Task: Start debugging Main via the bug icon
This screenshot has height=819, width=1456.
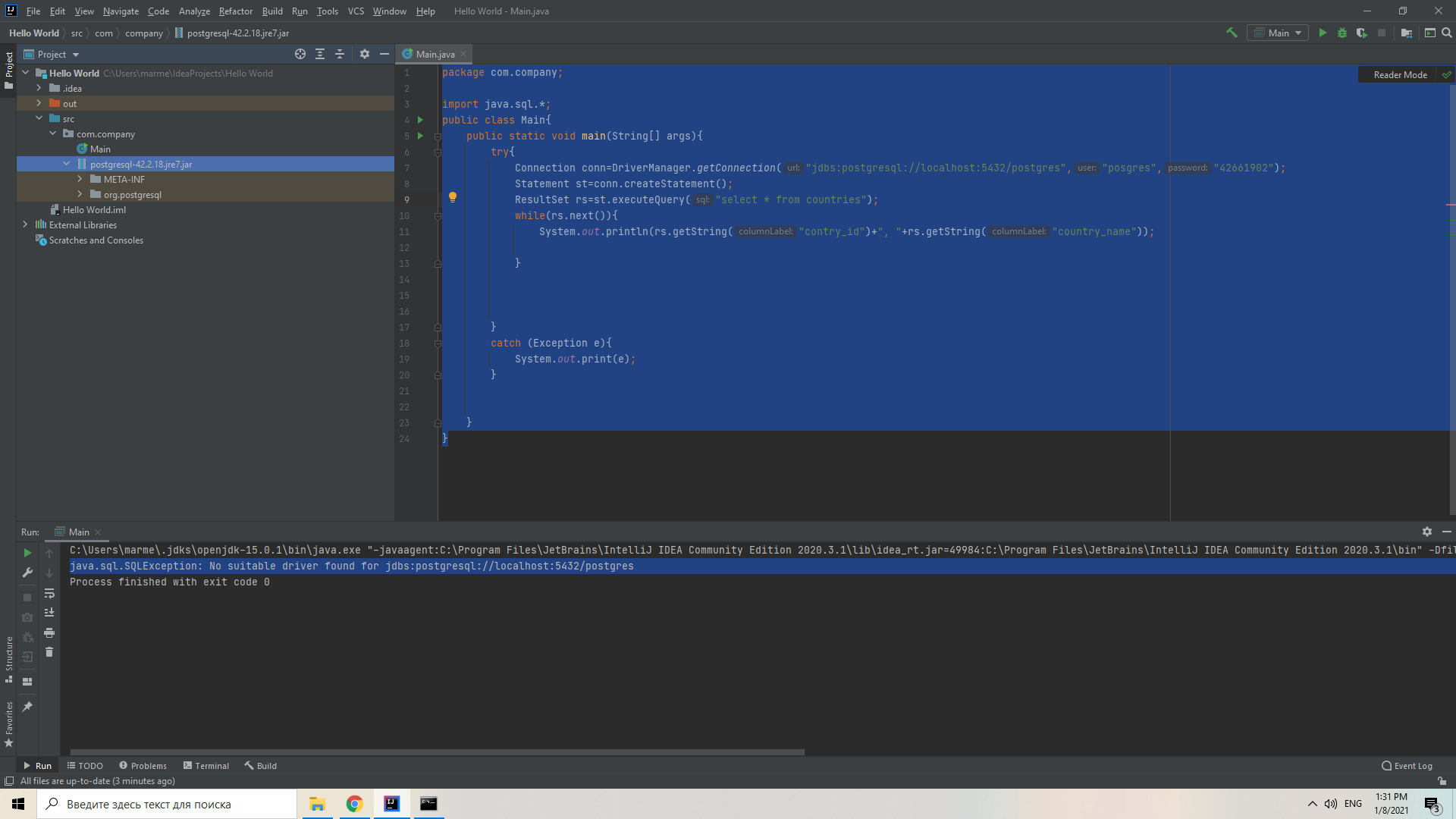Action: pos(1342,33)
